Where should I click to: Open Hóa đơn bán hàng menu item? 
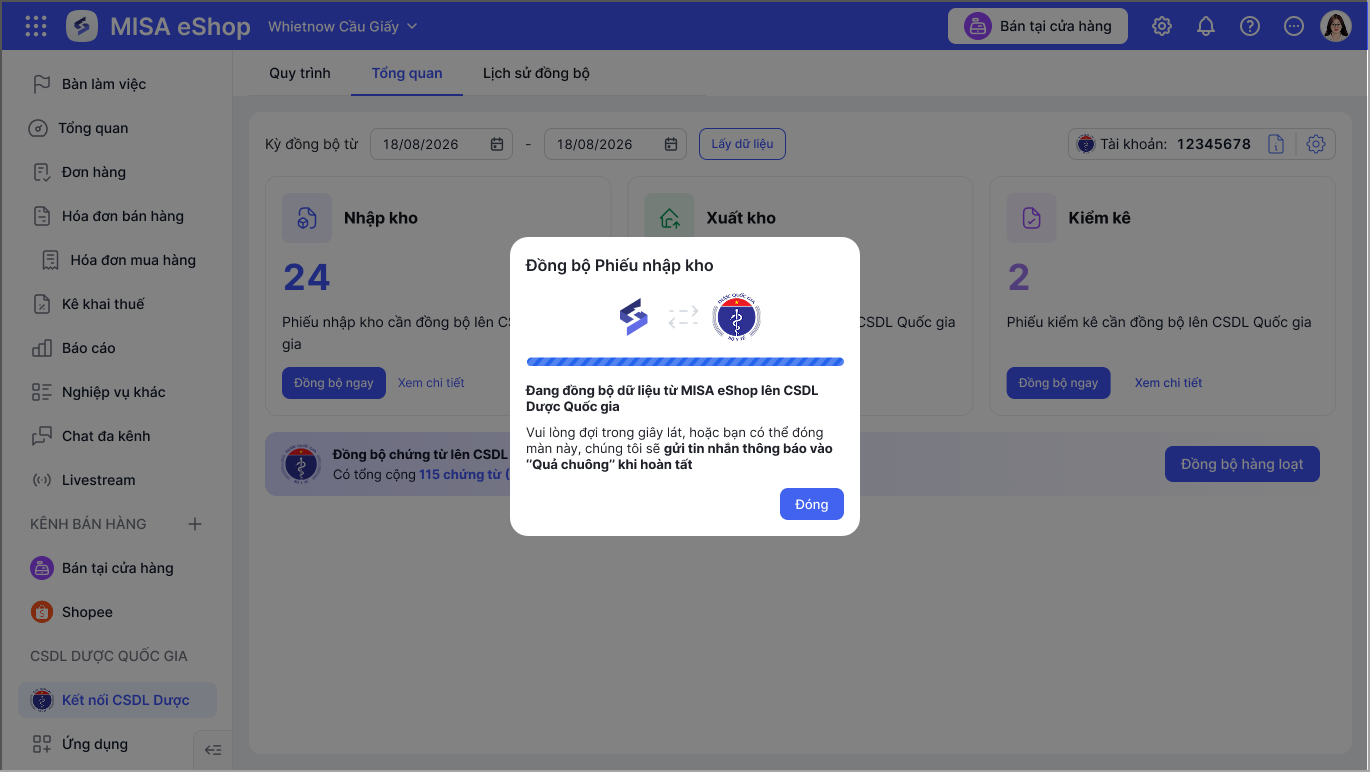point(117,216)
